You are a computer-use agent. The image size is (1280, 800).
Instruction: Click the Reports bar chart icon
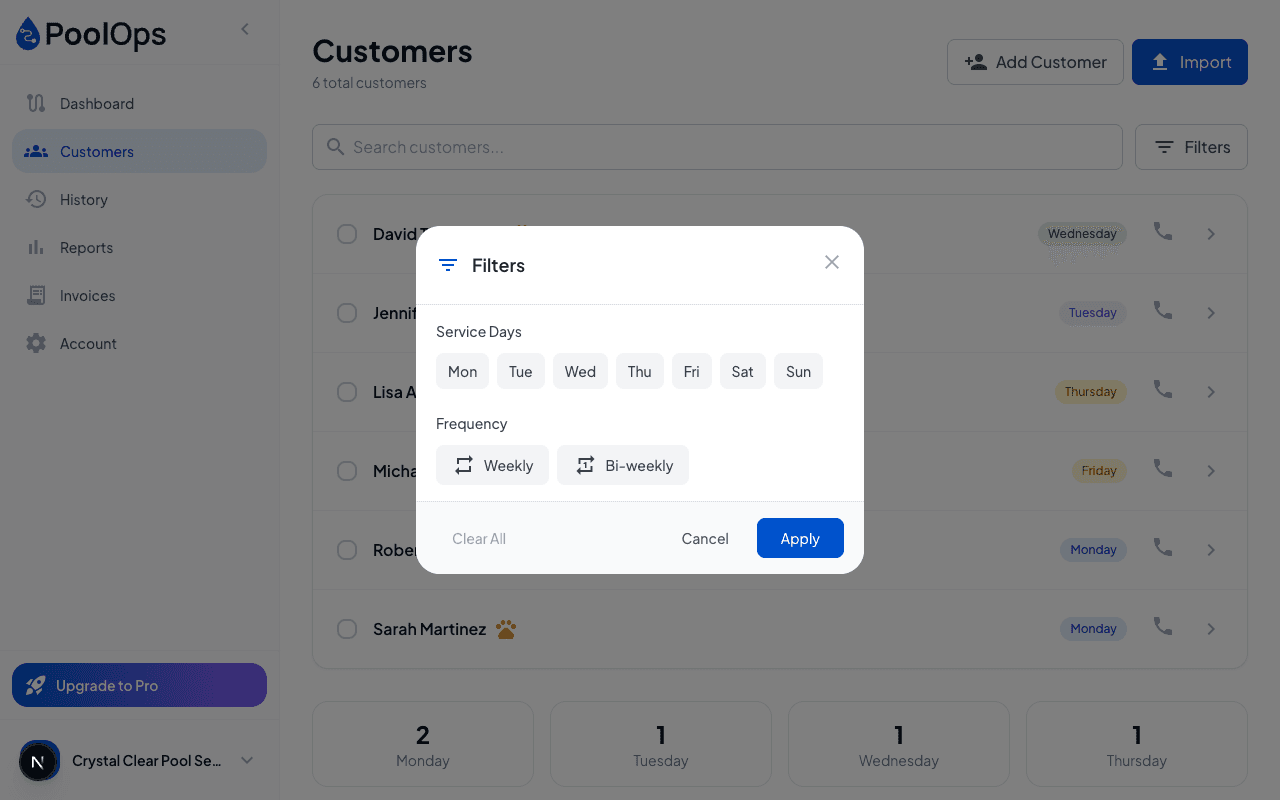(36, 247)
